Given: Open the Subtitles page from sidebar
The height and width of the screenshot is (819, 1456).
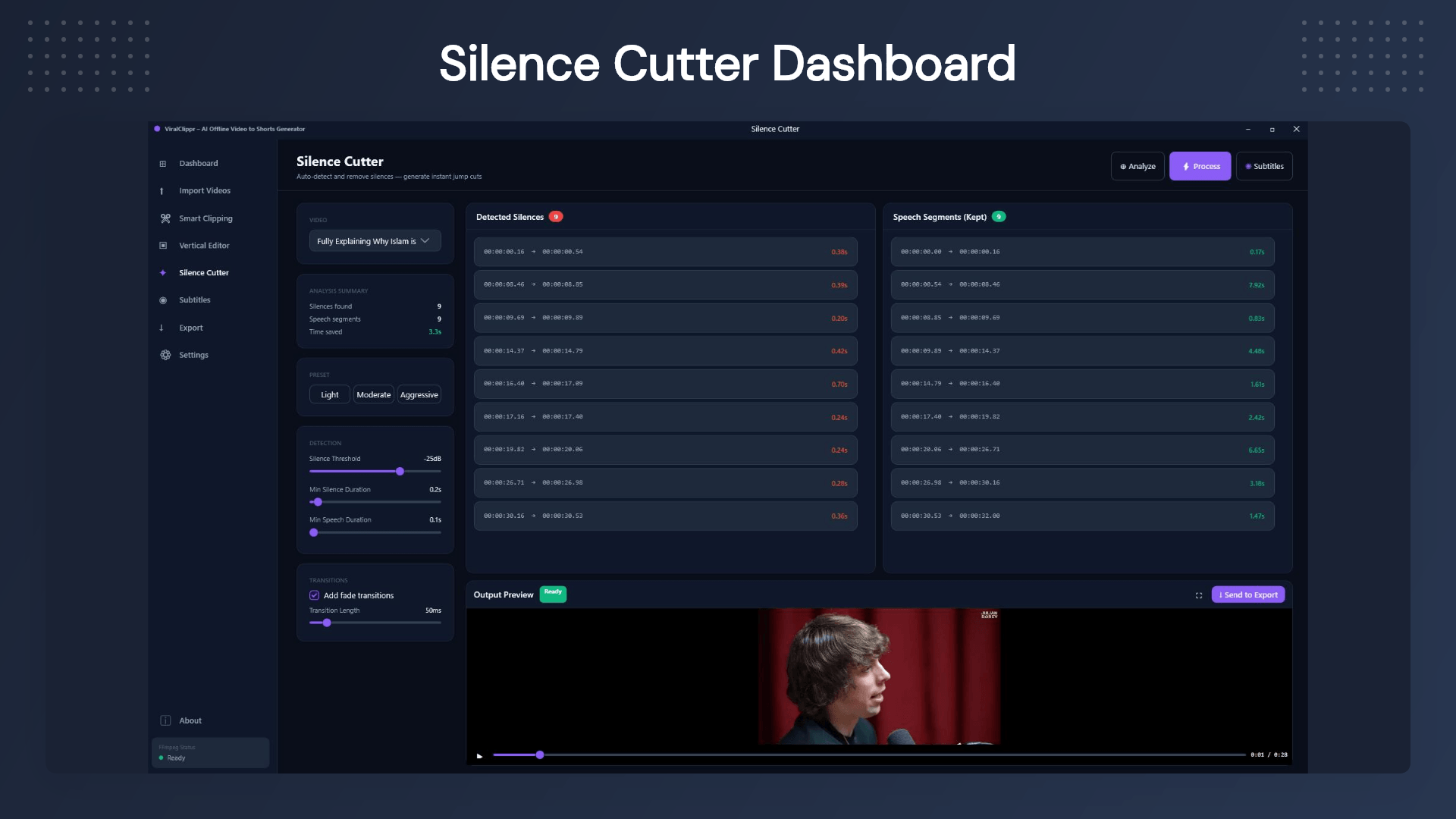Looking at the screenshot, I should click(x=195, y=300).
